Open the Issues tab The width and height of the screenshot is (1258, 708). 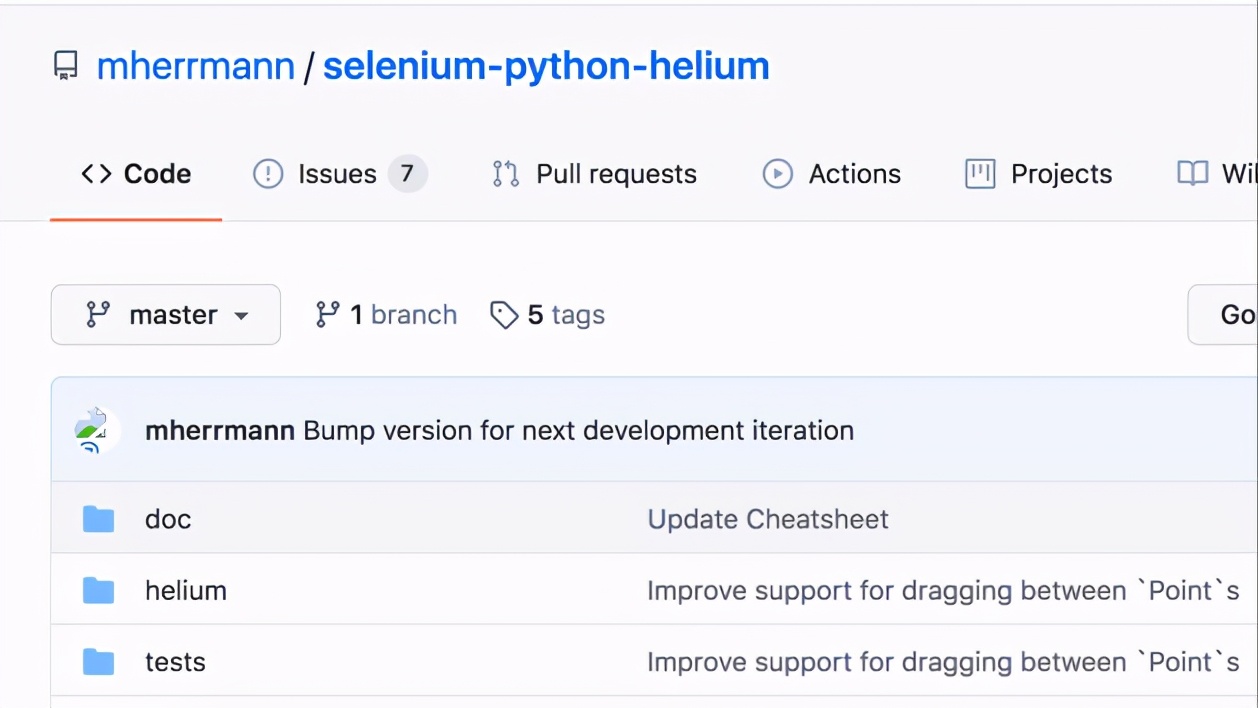(x=340, y=174)
